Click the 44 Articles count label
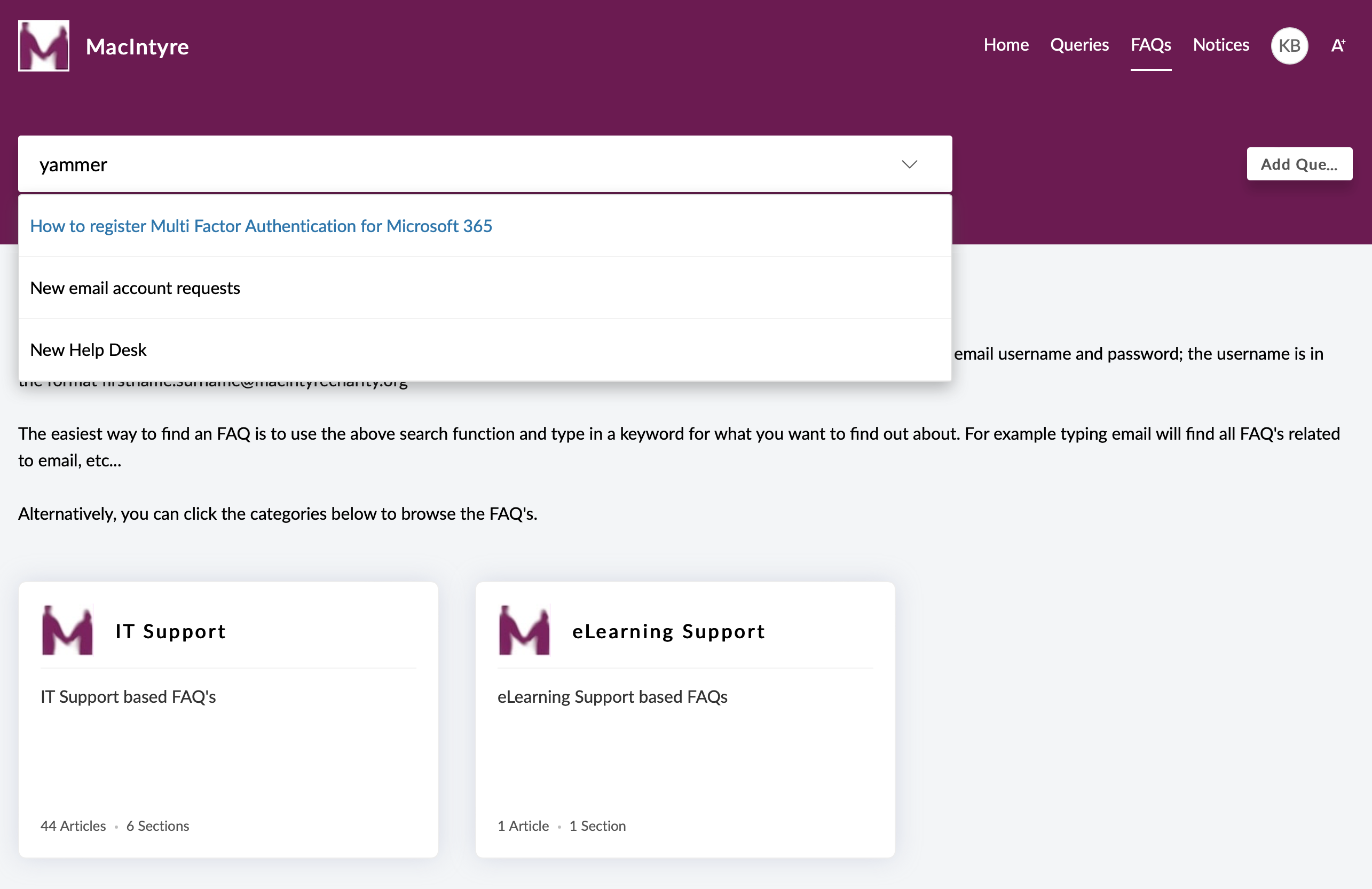 coord(73,825)
